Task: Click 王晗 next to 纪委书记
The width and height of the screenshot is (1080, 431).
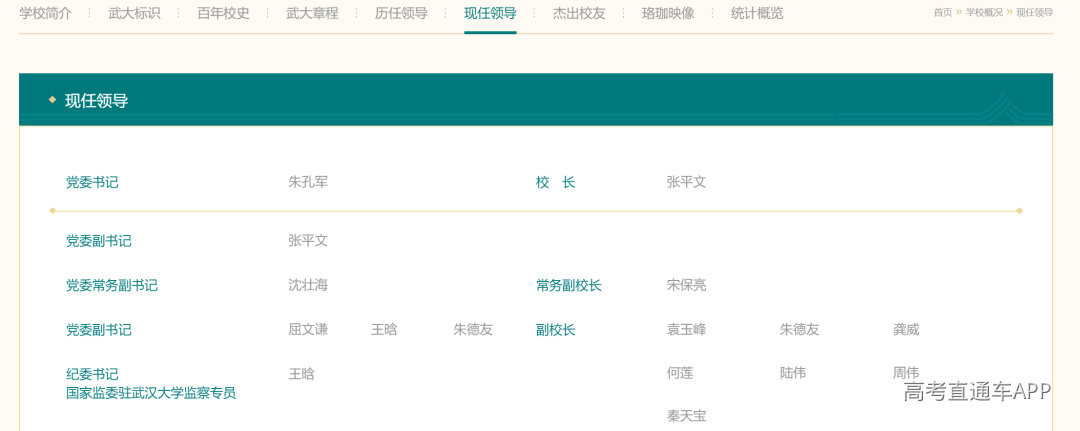Action: [301, 374]
